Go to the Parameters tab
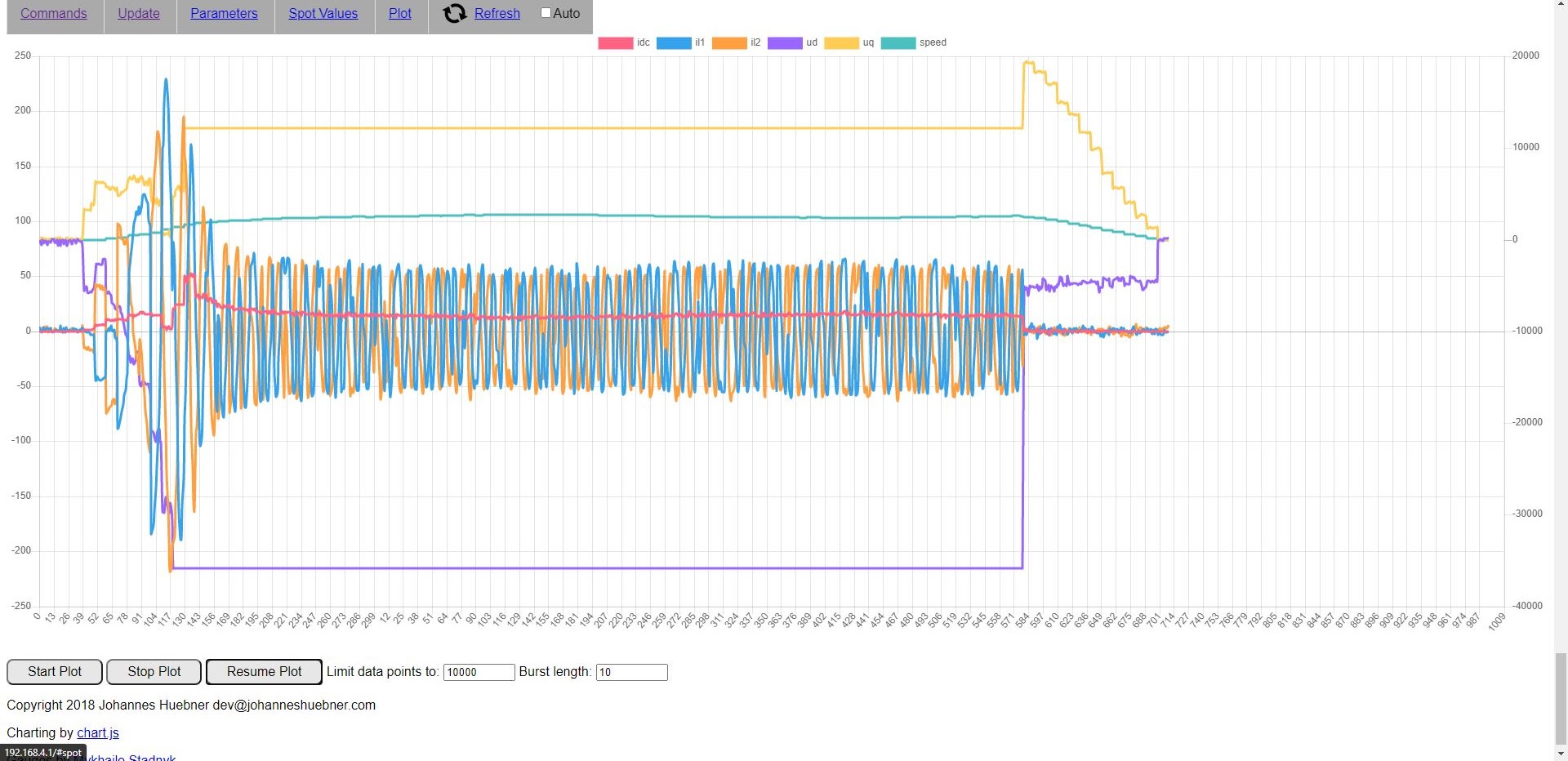Image resolution: width=1568 pixels, height=761 pixels. [x=224, y=14]
